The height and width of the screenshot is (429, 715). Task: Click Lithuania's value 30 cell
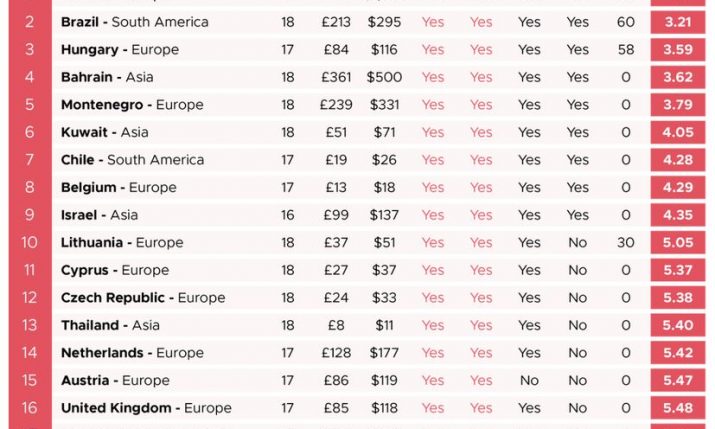click(626, 242)
